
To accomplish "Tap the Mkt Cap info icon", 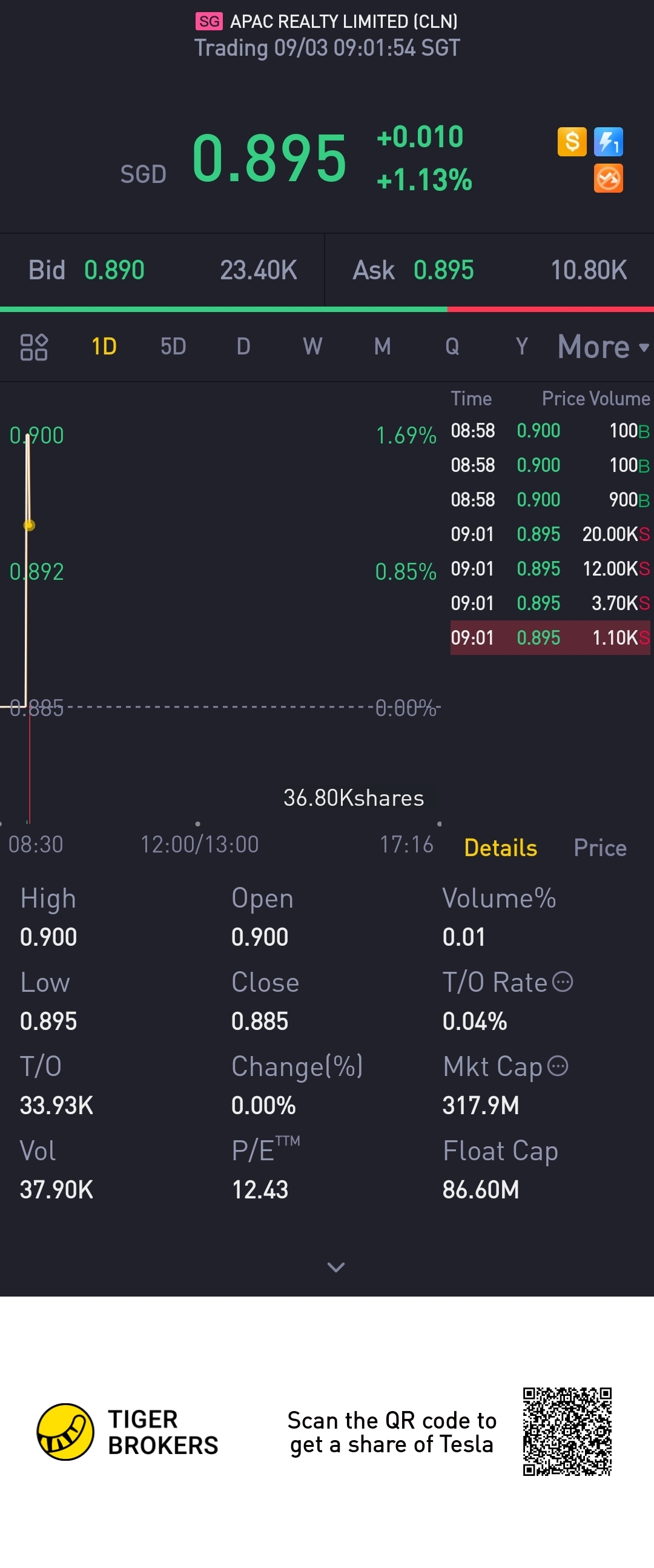I will pyautogui.click(x=558, y=1066).
